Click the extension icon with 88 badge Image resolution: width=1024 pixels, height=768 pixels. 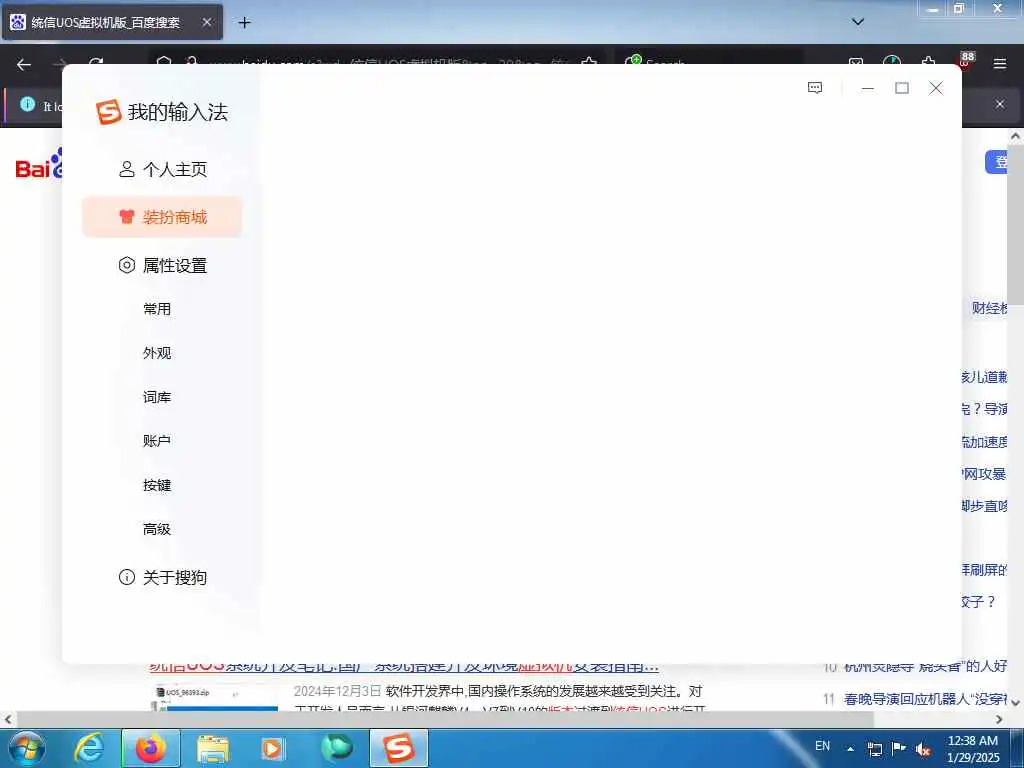click(x=965, y=61)
